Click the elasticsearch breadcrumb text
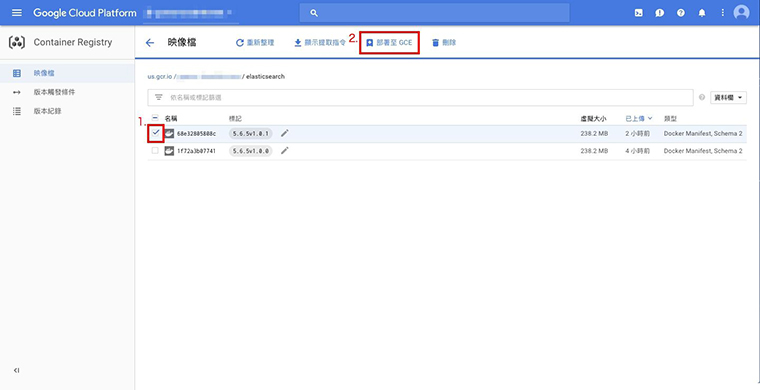760x390 pixels. pos(265,77)
